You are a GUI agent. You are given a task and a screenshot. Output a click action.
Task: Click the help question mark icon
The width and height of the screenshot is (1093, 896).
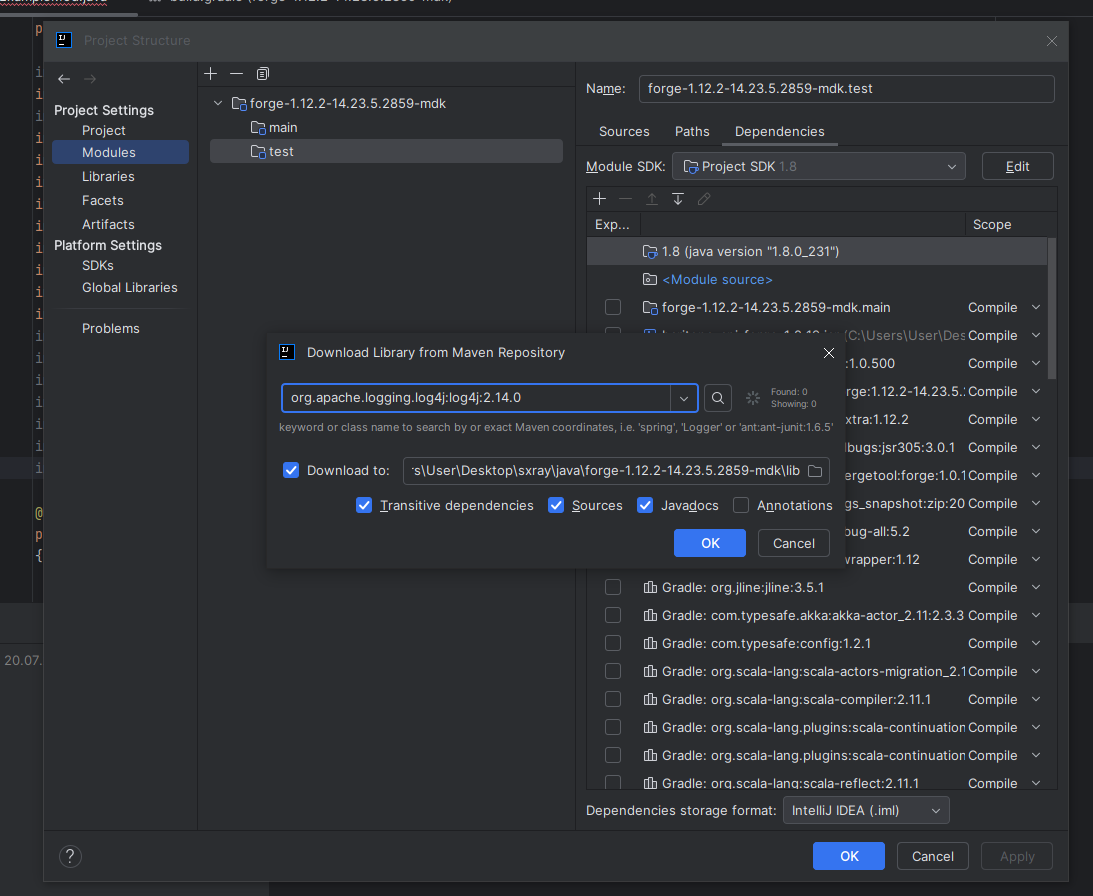point(70,856)
